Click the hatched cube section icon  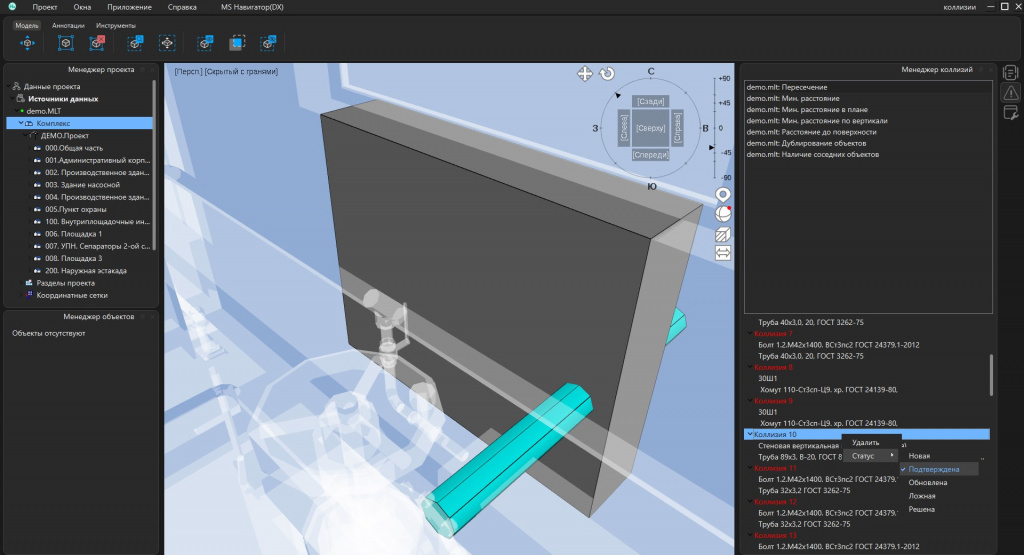click(x=723, y=234)
